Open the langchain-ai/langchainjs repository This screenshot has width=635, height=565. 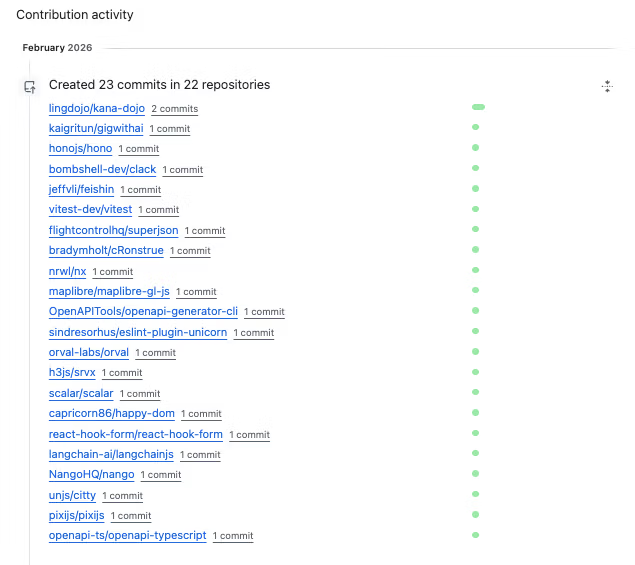tap(111, 454)
